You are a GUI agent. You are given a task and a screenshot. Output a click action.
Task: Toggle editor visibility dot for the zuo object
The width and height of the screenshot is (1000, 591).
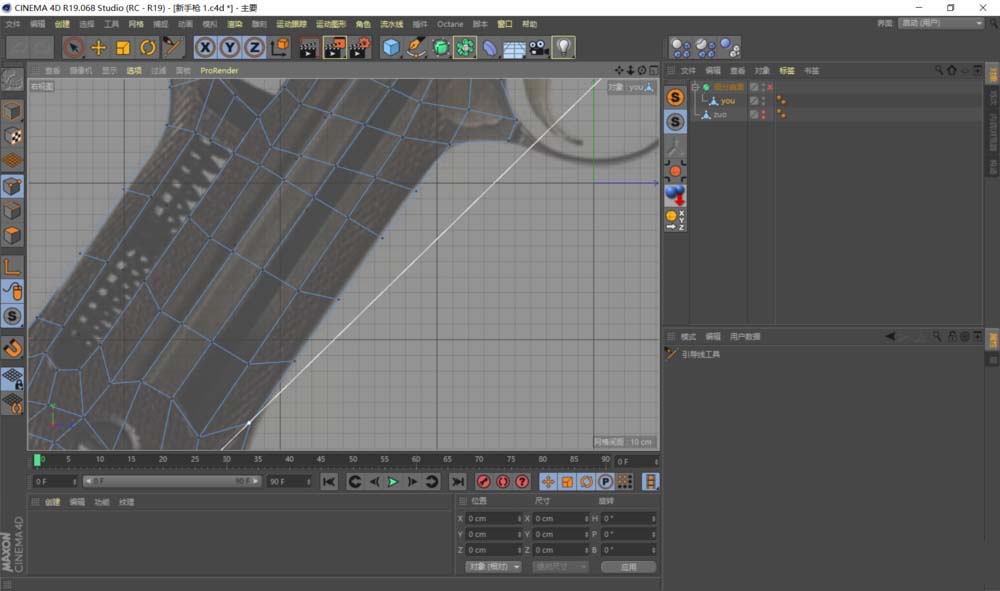pos(763,112)
